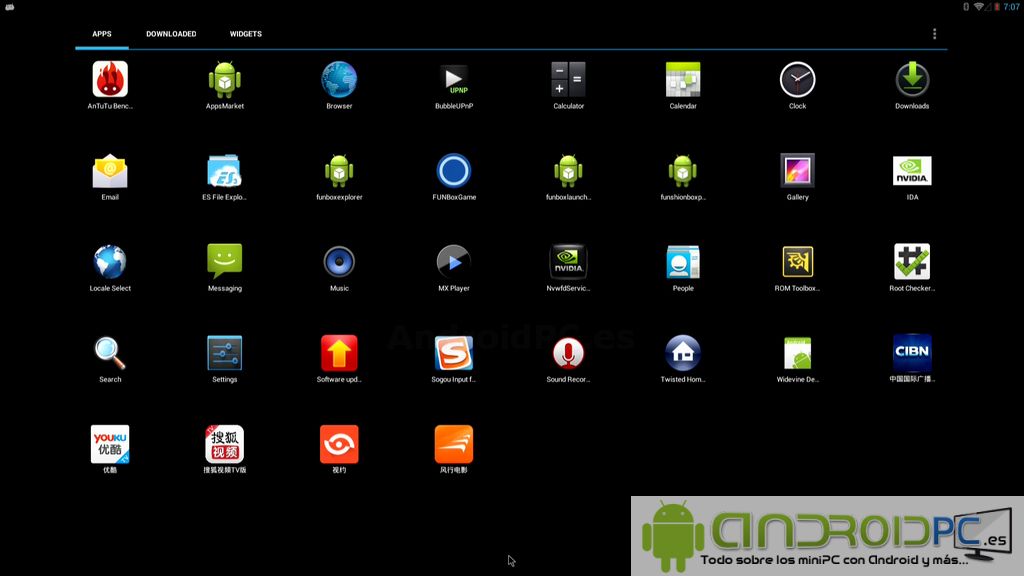
Task: Open the Android Settings app
Action: (x=225, y=353)
